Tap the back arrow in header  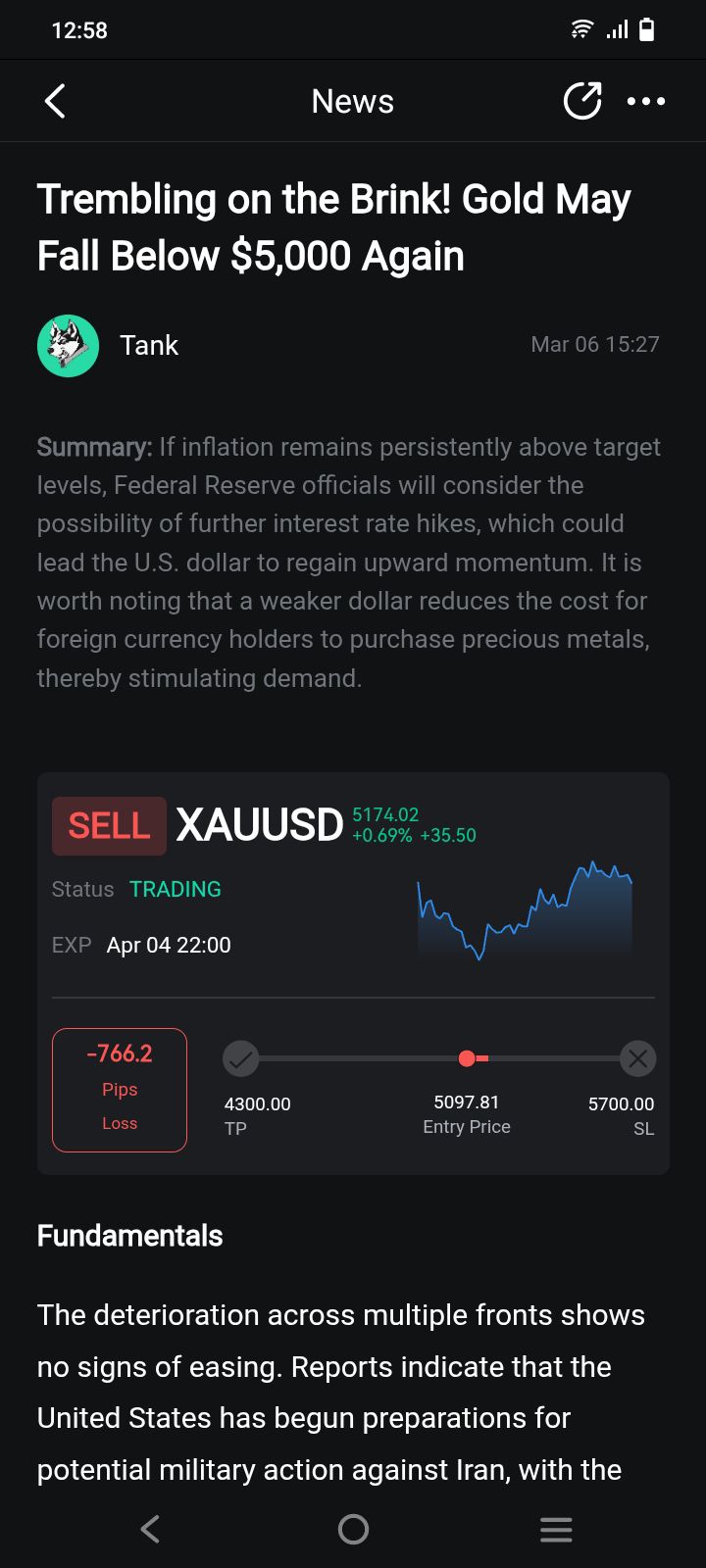[55, 101]
